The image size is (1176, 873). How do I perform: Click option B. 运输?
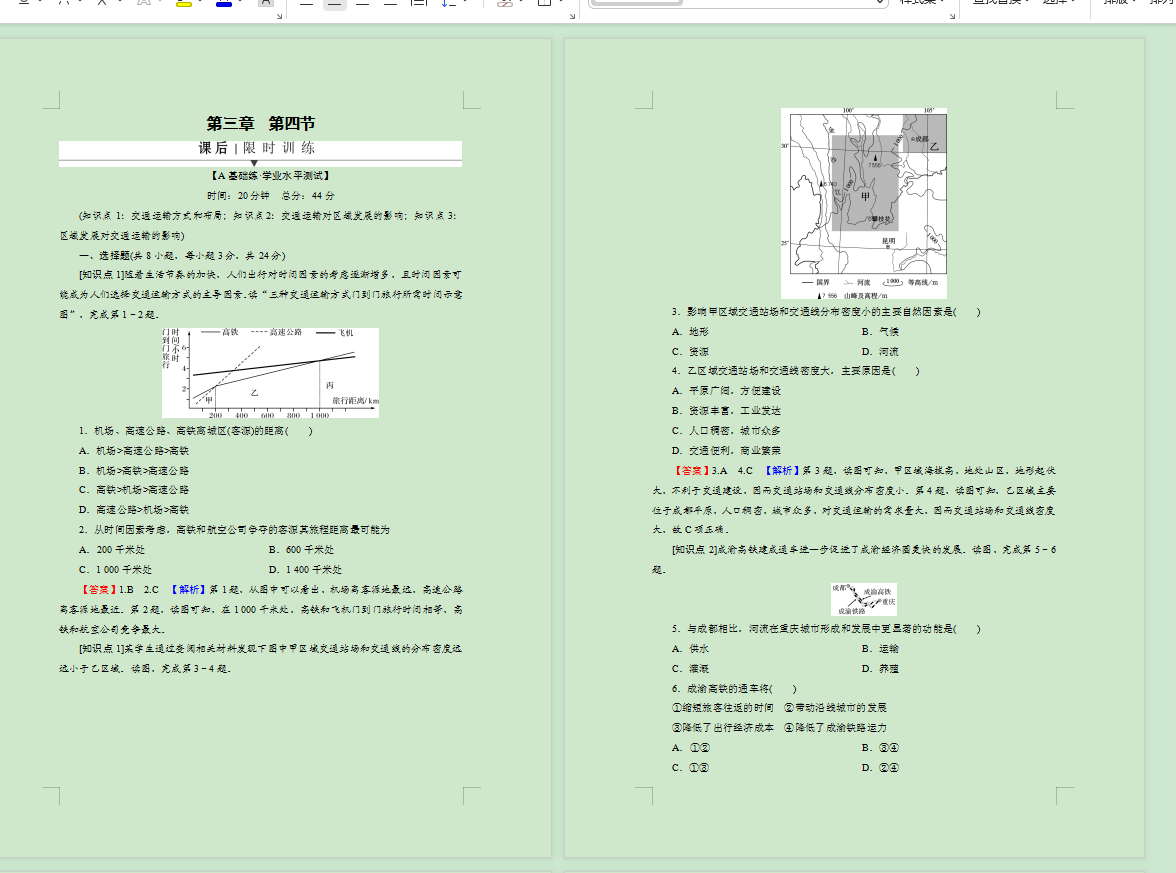pos(880,649)
